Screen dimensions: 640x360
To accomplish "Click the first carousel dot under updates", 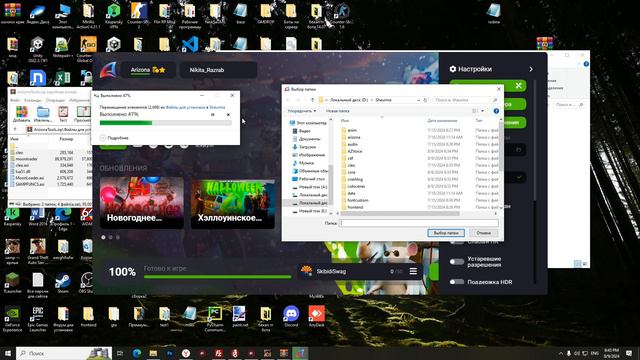I will (x=103, y=237).
